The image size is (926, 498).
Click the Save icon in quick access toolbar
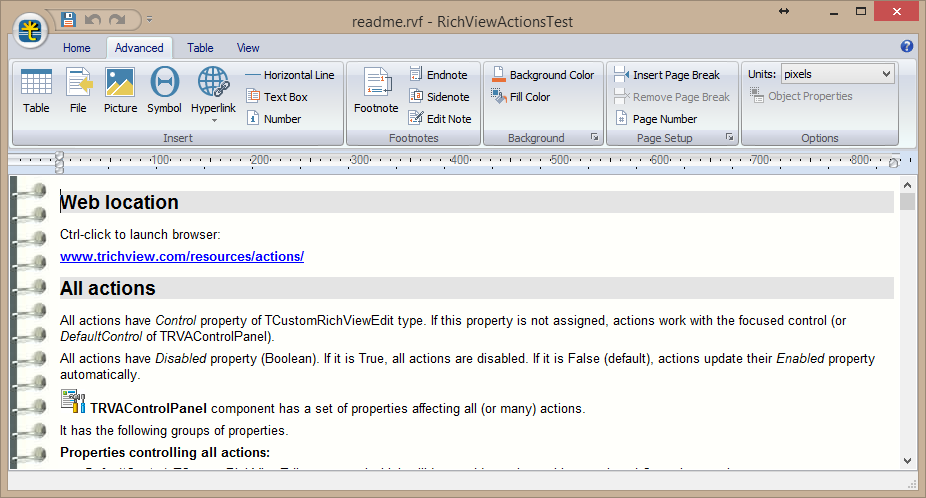pyautogui.click(x=68, y=19)
